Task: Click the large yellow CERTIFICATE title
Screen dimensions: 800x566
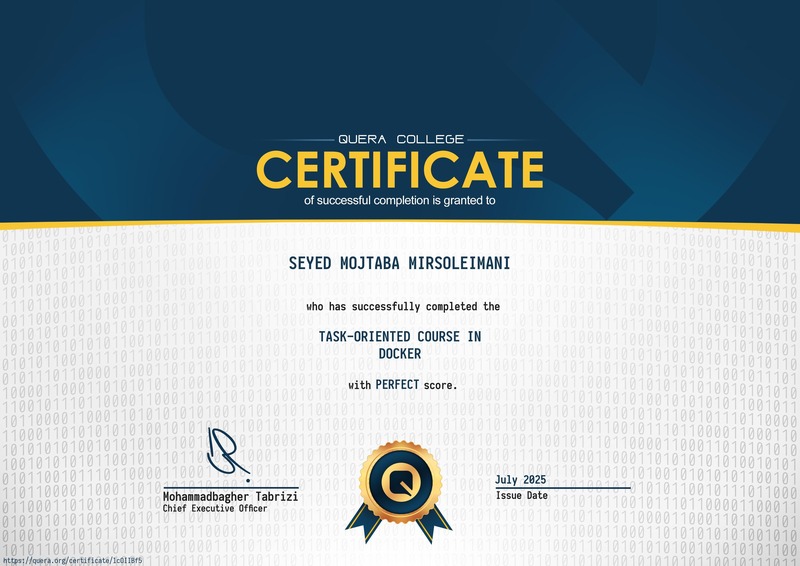Action: click(400, 169)
